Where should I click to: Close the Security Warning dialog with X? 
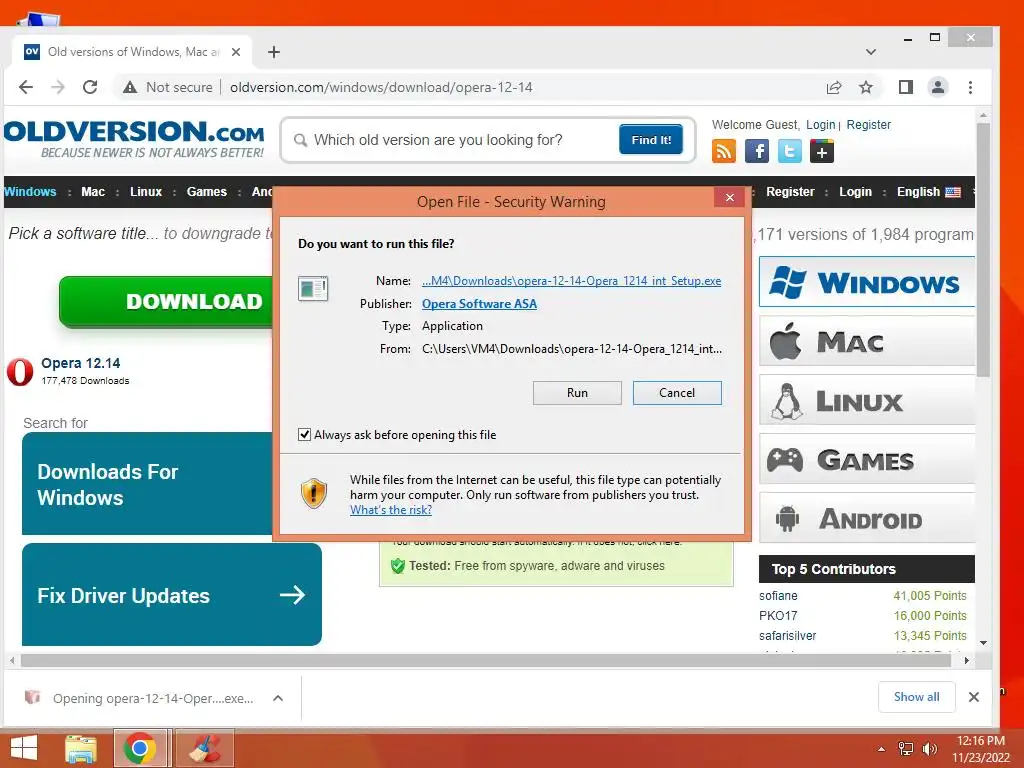[x=729, y=197]
